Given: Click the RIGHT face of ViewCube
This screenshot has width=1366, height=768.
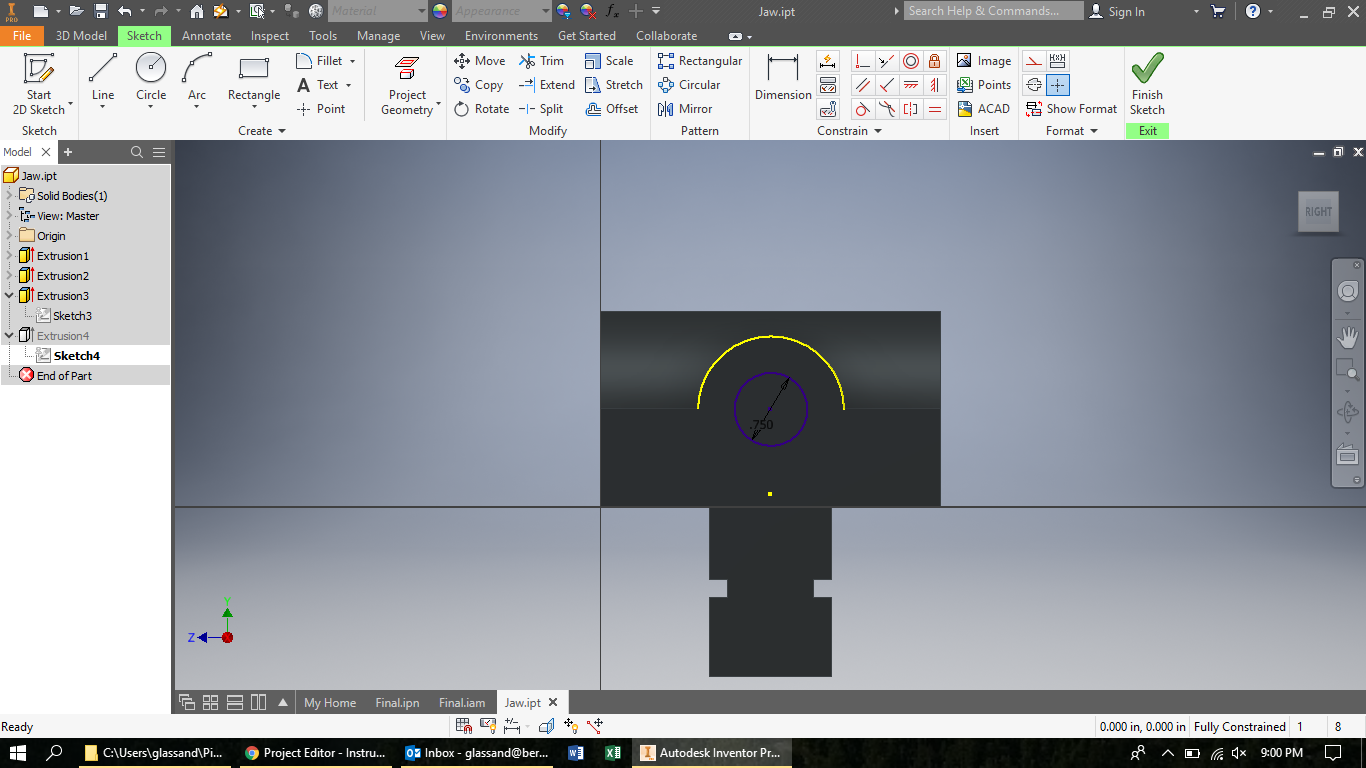Looking at the screenshot, I should click(1318, 211).
